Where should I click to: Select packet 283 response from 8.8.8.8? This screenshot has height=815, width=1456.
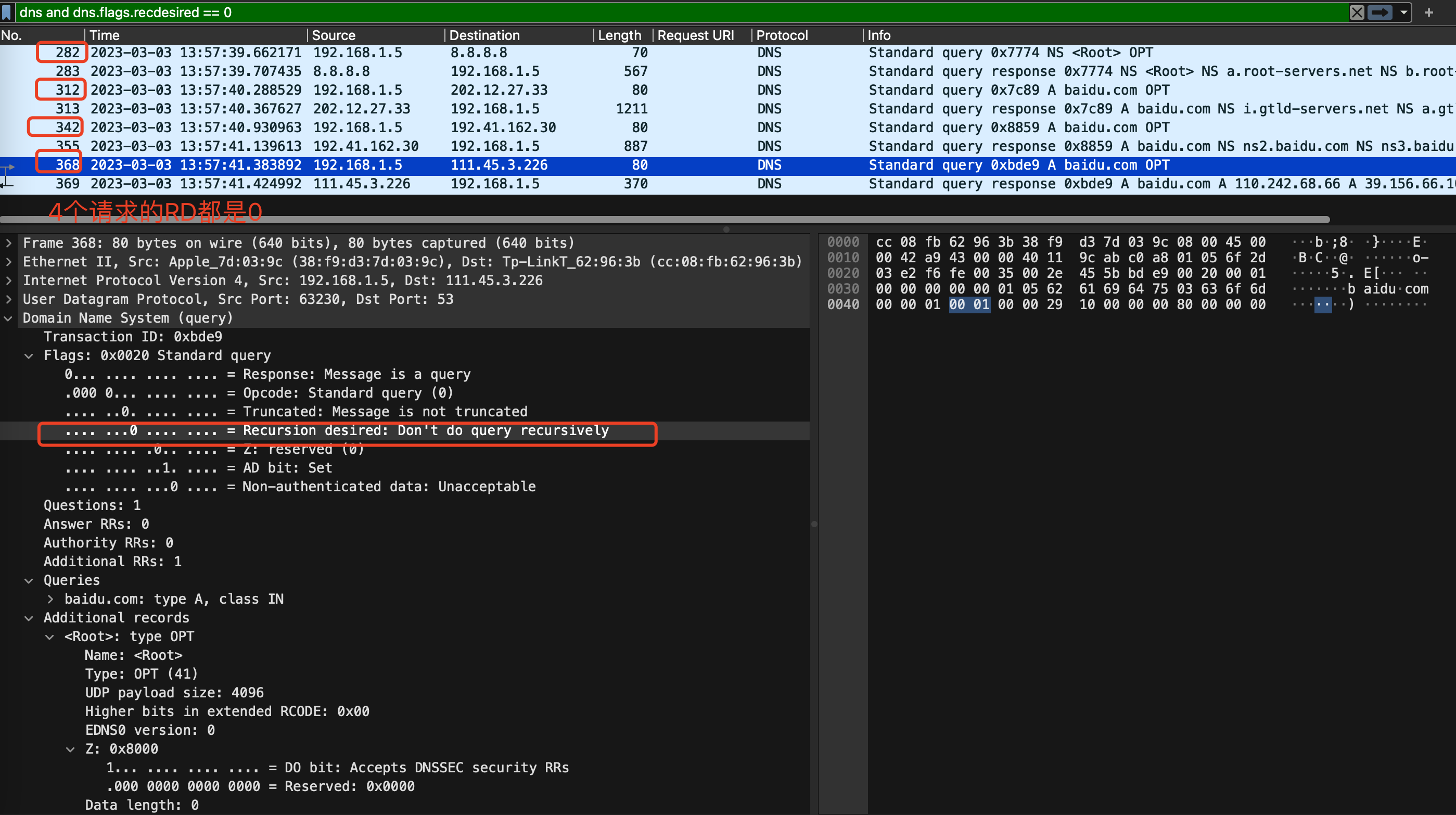coord(728,71)
